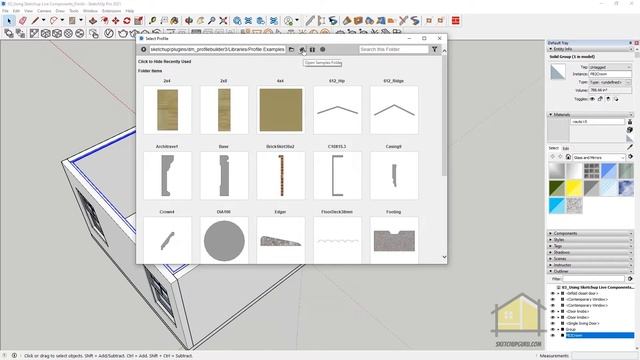Pick the dark green glass swatch
Viewport: 640px width, 360px height.
coord(557,188)
